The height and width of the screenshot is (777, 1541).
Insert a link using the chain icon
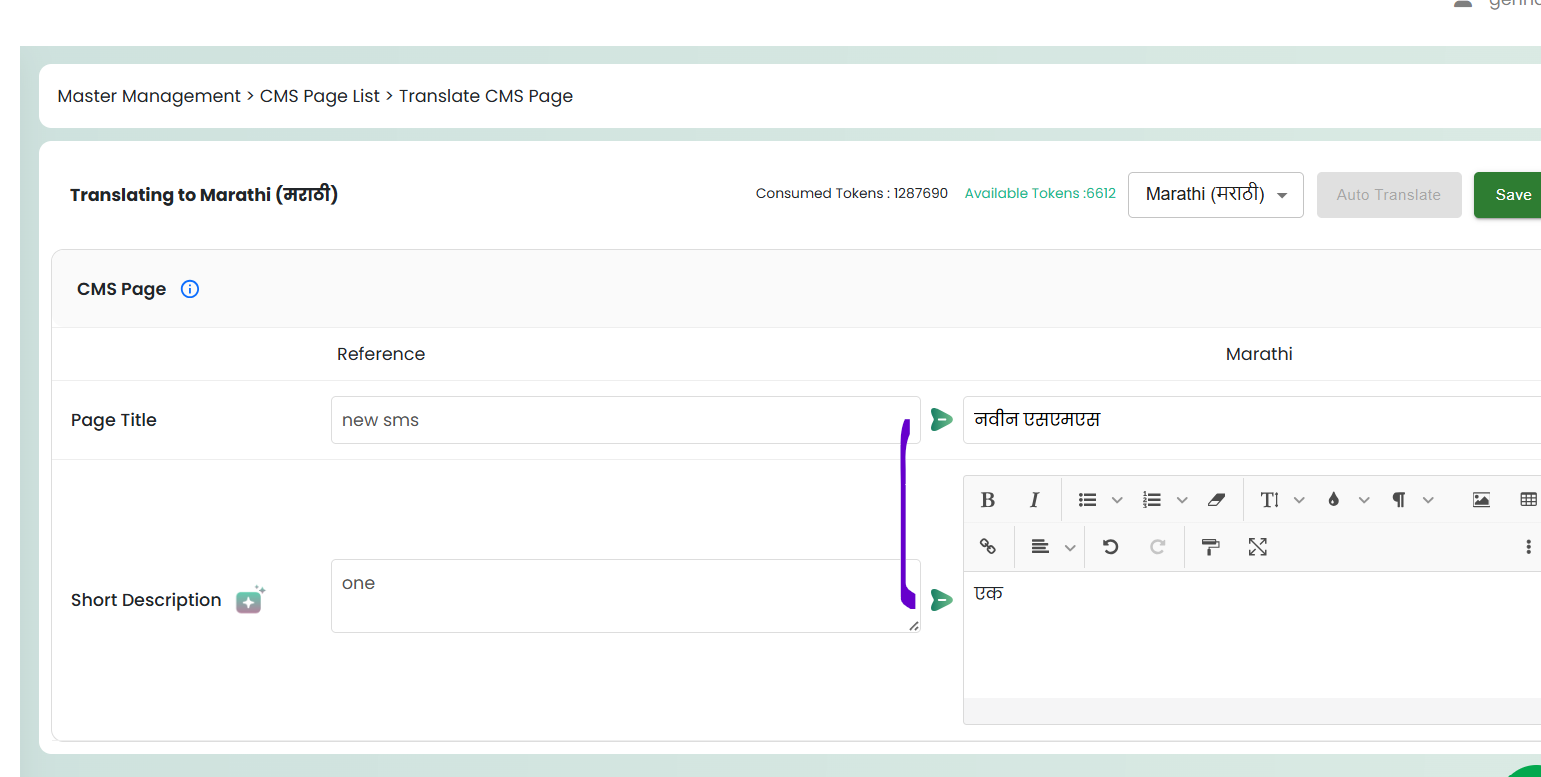tap(988, 547)
